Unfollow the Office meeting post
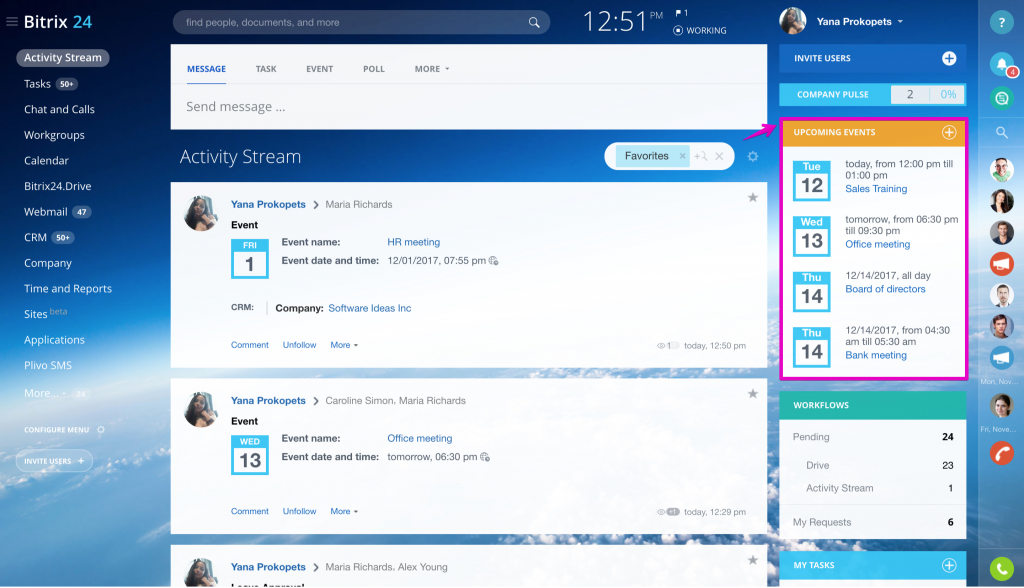Screen dimensions: 1024x588 pyautogui.click(x=299, y=512)
